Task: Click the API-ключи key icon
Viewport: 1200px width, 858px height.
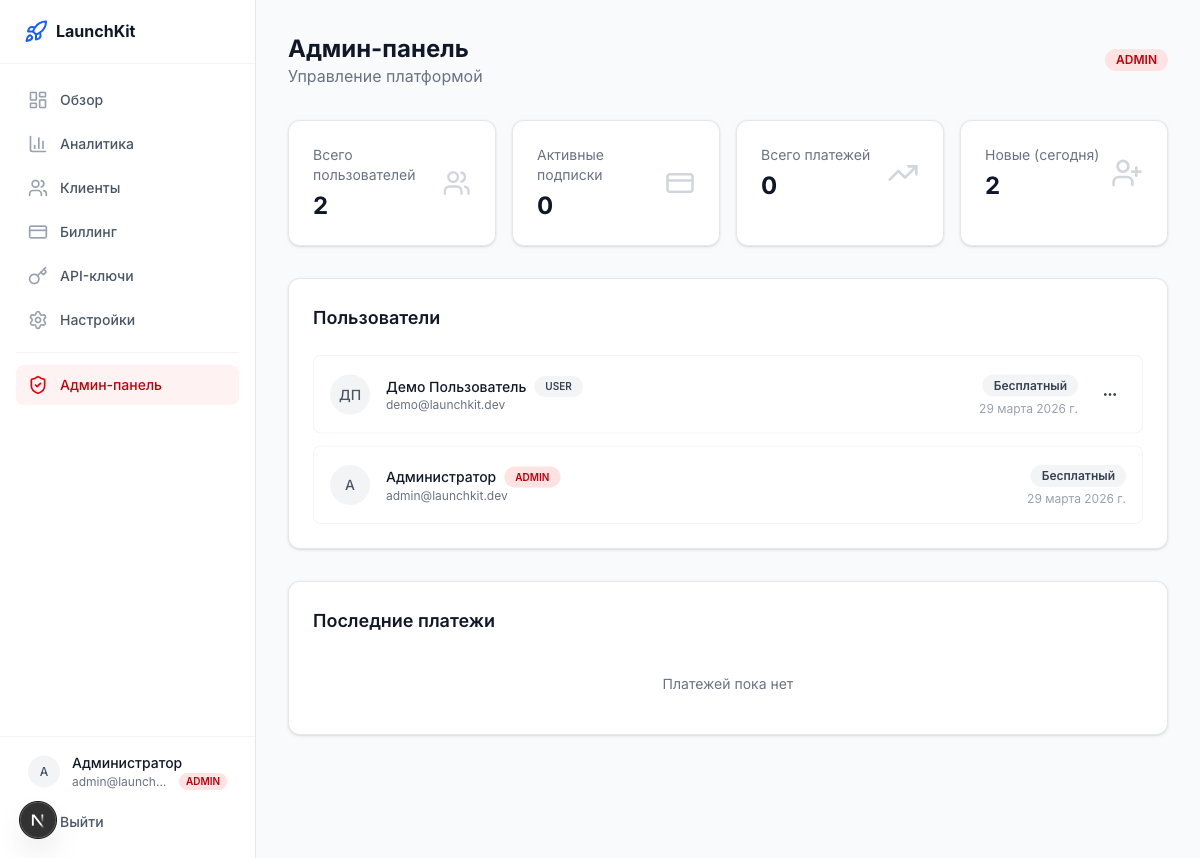Action: pos(38,276)
